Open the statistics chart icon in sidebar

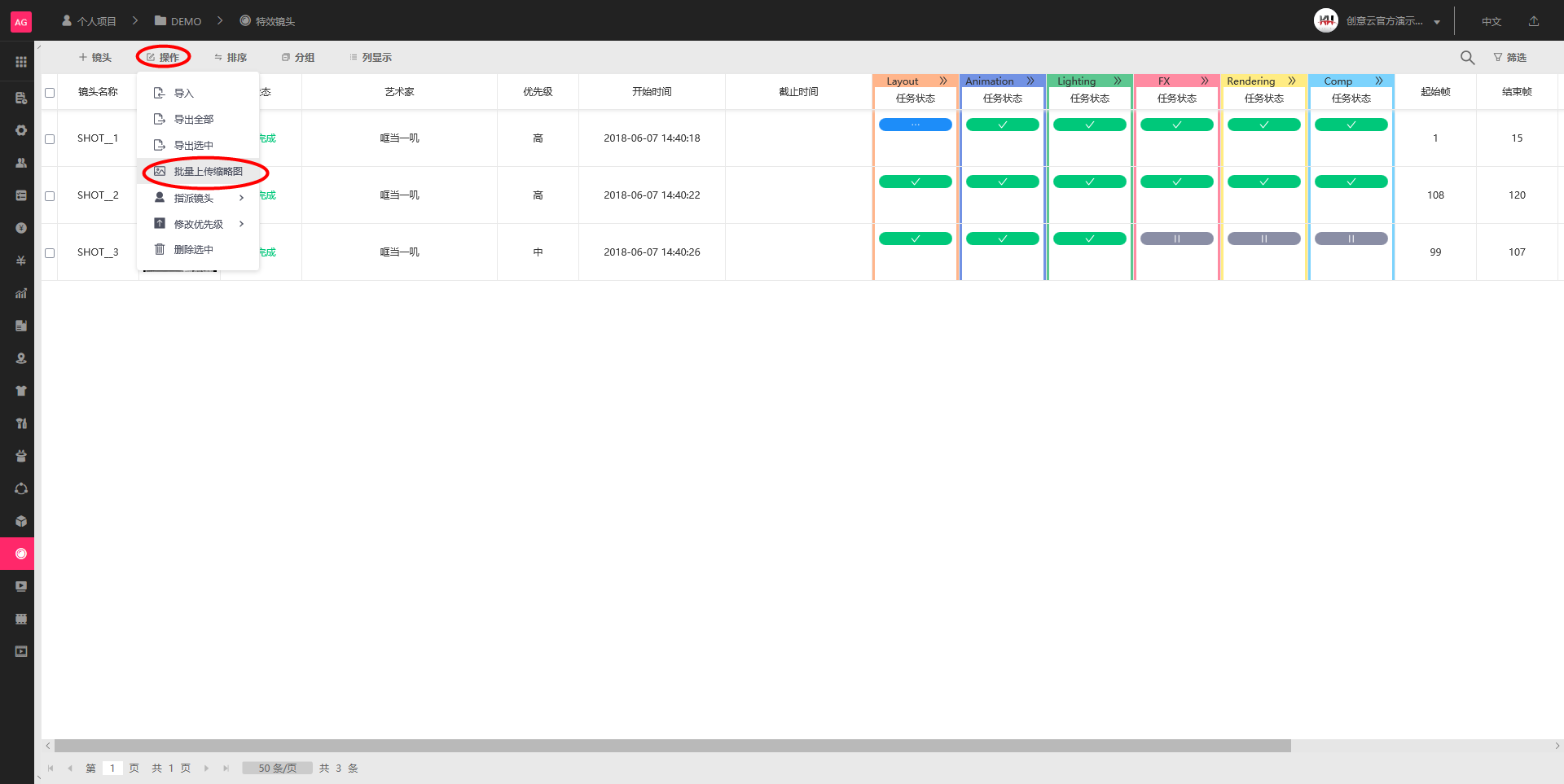(x=21, y=293)
